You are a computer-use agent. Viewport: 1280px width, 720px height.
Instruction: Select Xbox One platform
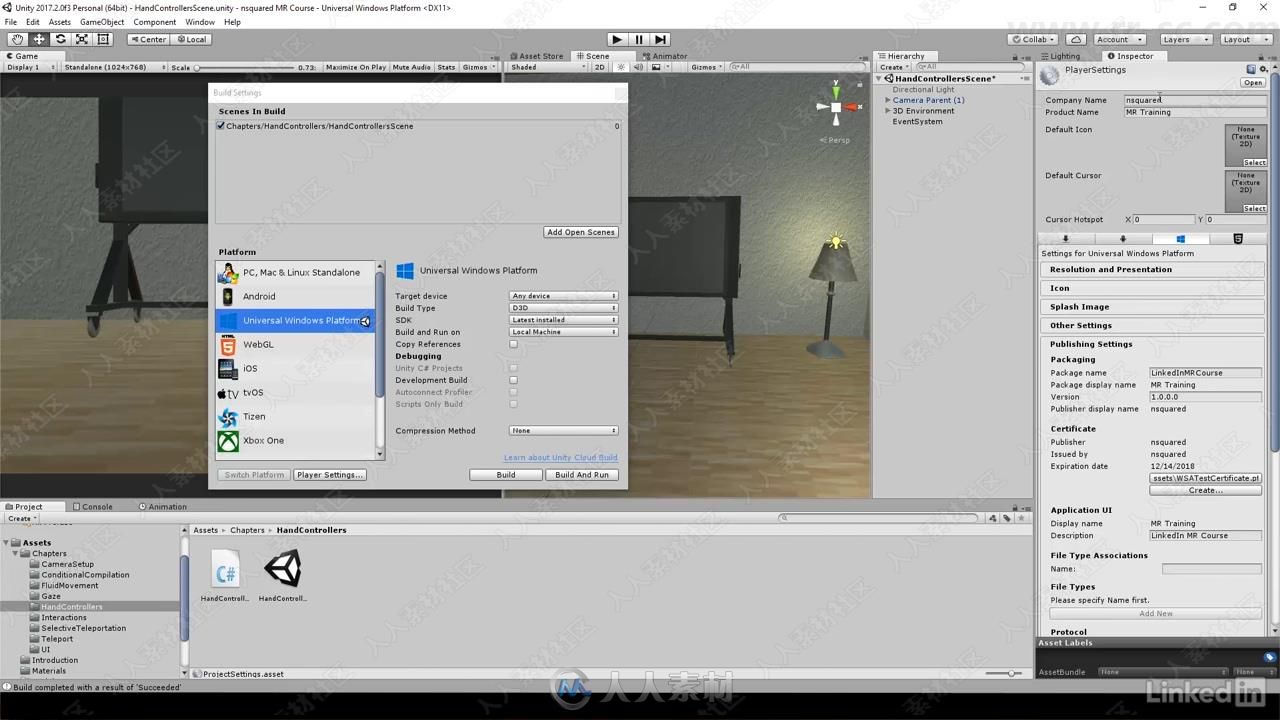click(296, 440)
